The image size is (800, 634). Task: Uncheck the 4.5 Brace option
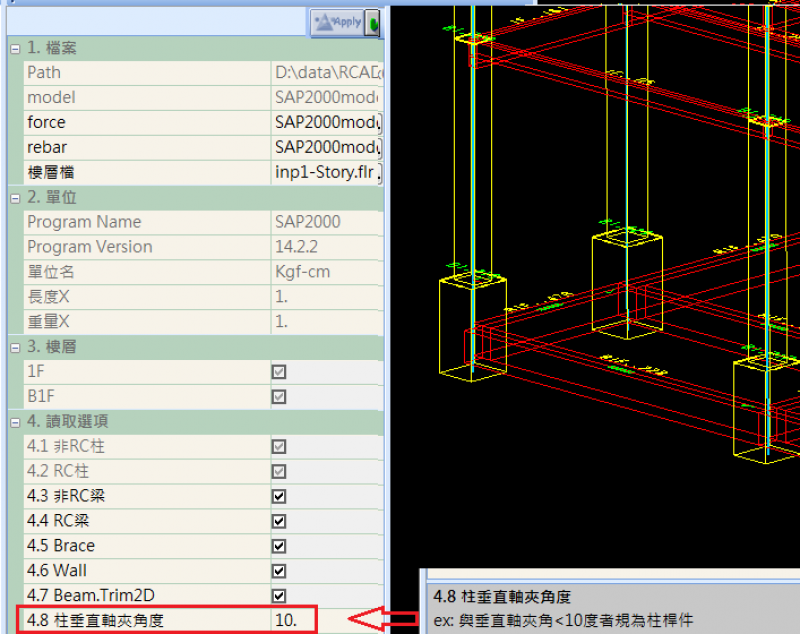279,546
